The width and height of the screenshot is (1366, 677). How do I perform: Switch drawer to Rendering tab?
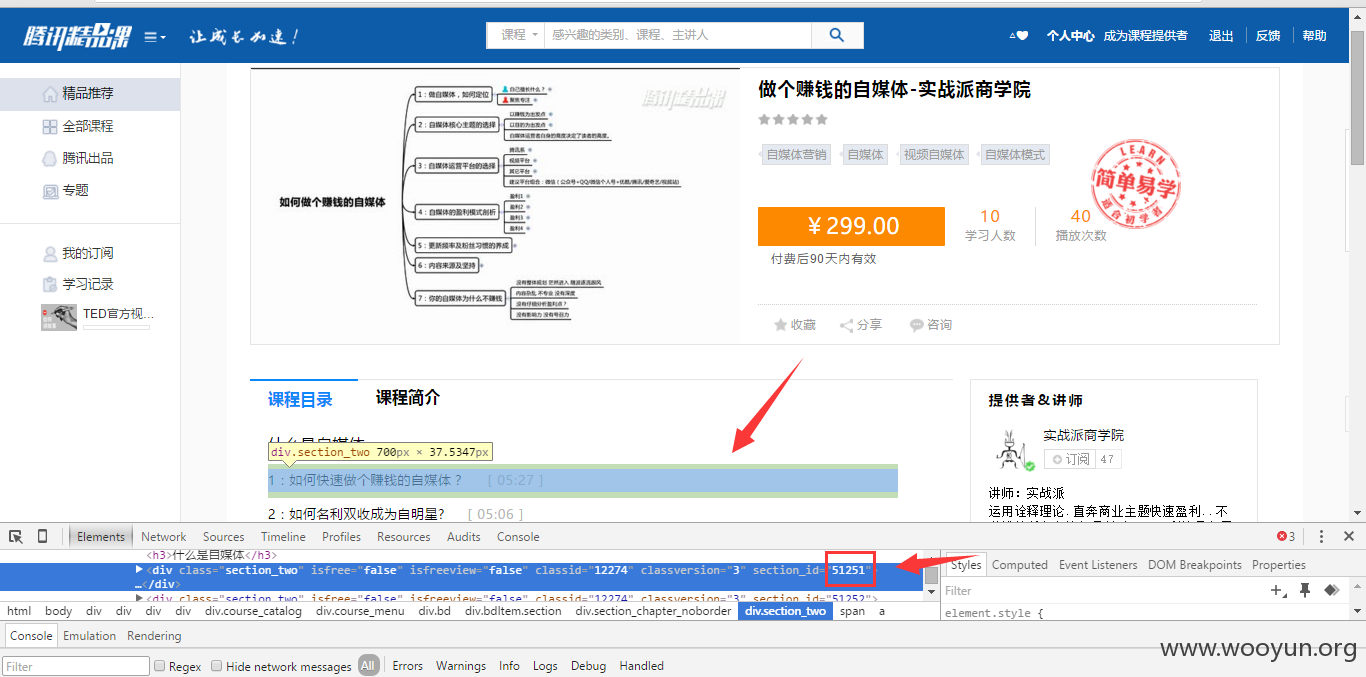pos(154,636)
